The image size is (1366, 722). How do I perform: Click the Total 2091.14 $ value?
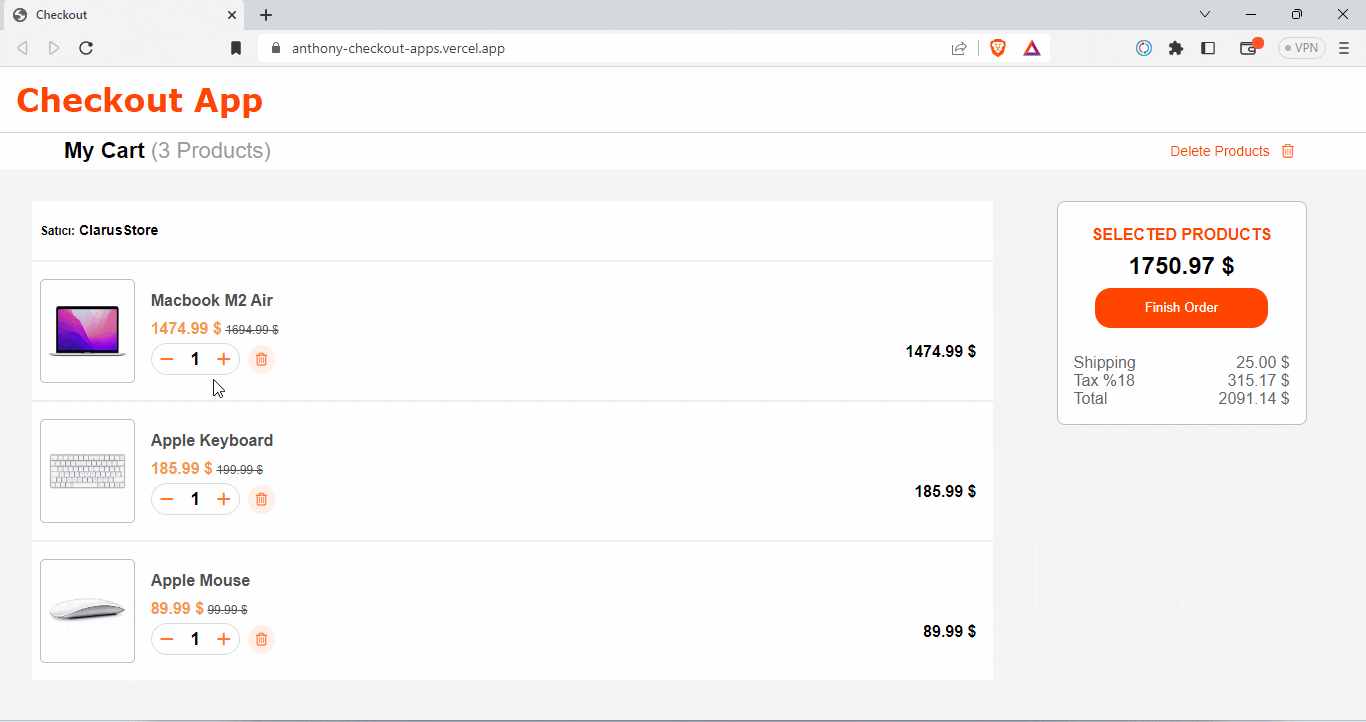coord(1254,398)
